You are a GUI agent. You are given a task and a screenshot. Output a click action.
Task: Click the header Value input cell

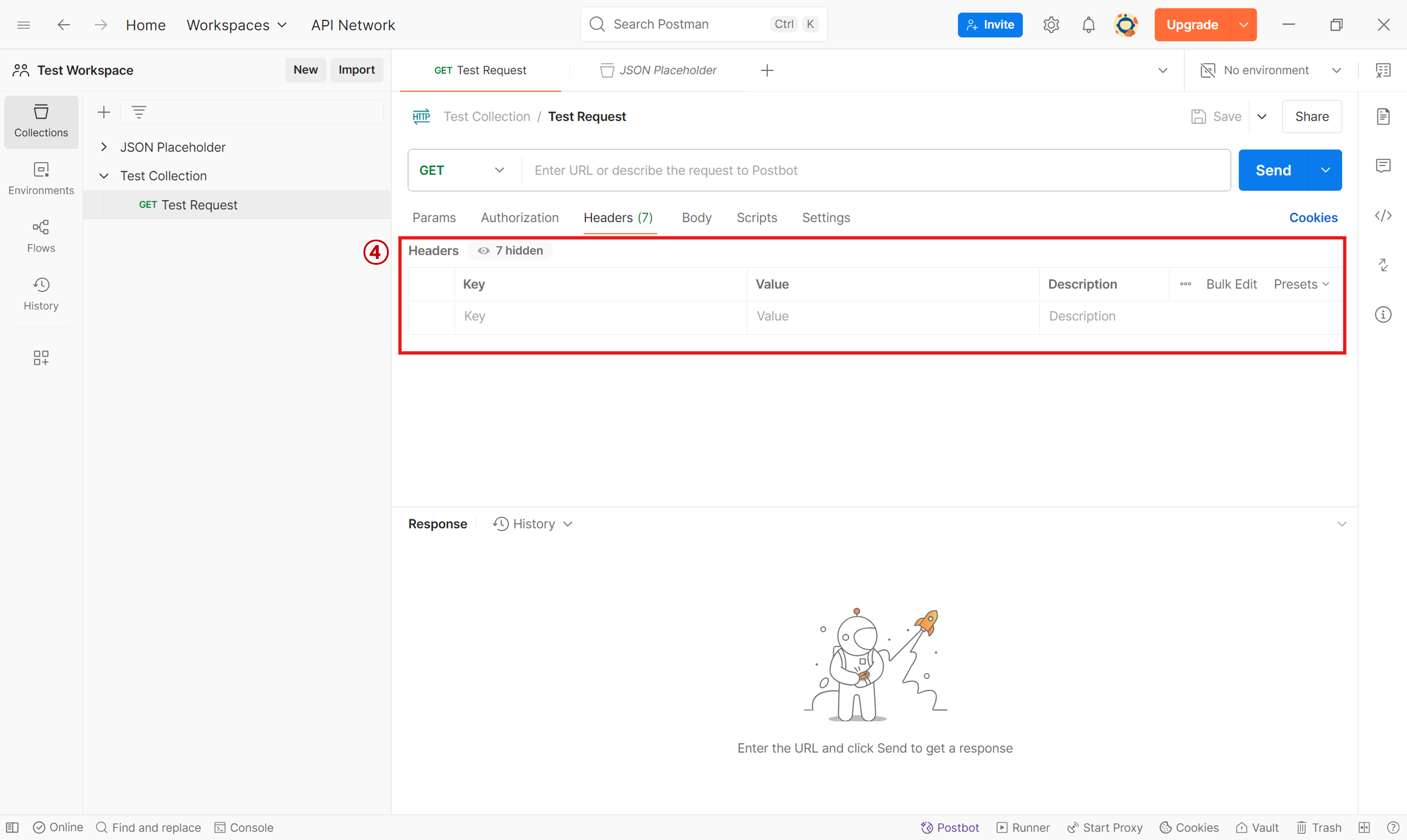[893, 316]
